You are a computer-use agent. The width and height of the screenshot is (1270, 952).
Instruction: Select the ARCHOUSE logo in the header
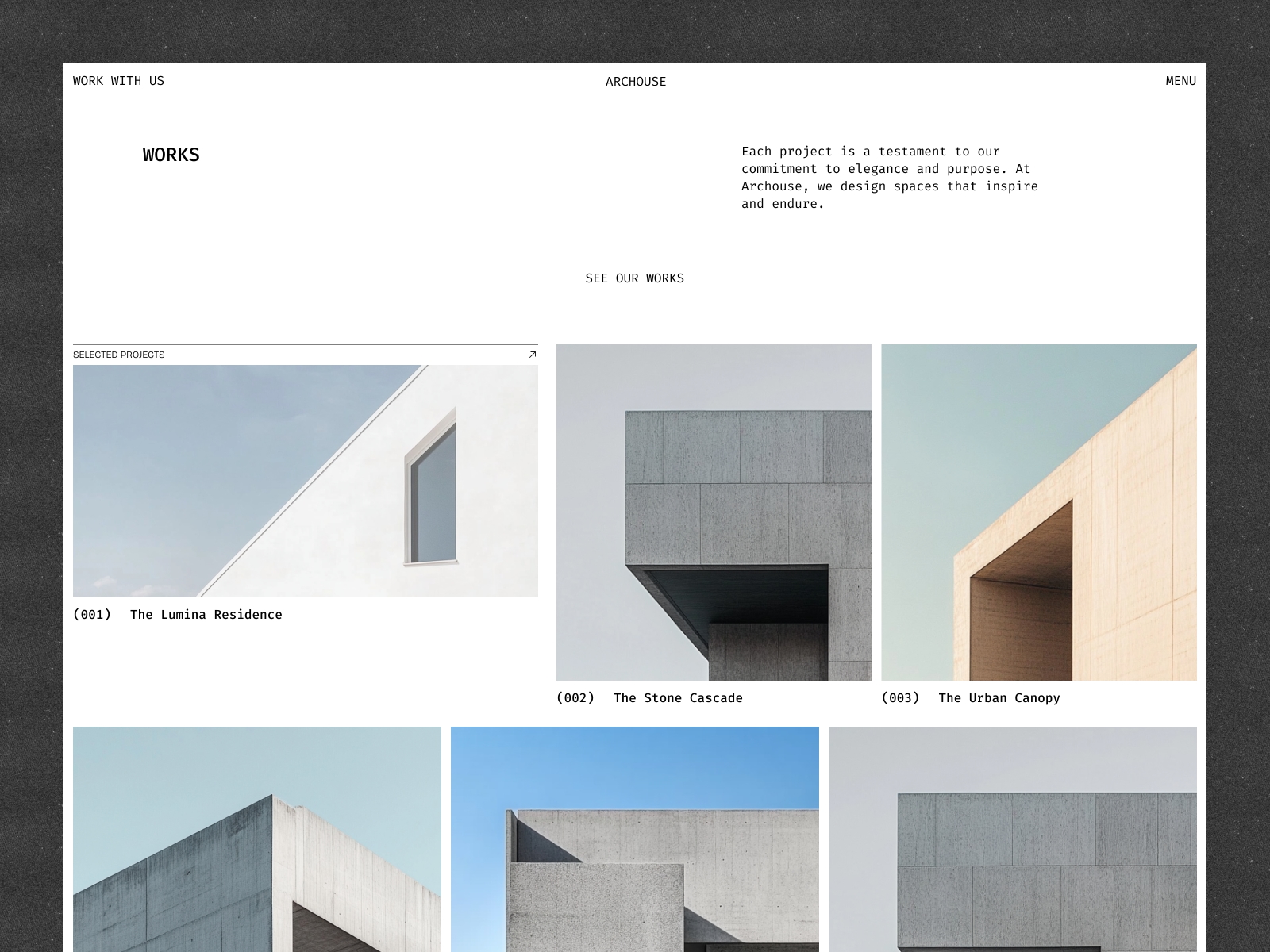click(635, 81)
